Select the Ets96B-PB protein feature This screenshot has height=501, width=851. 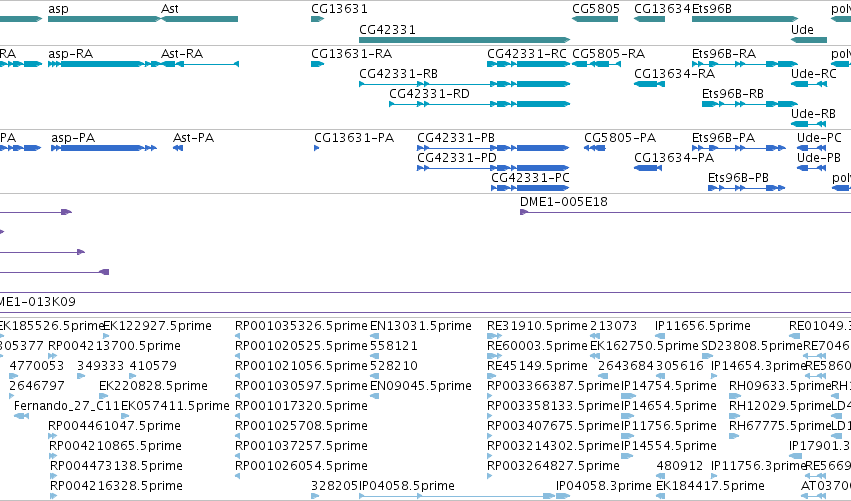tap(746, 188)
